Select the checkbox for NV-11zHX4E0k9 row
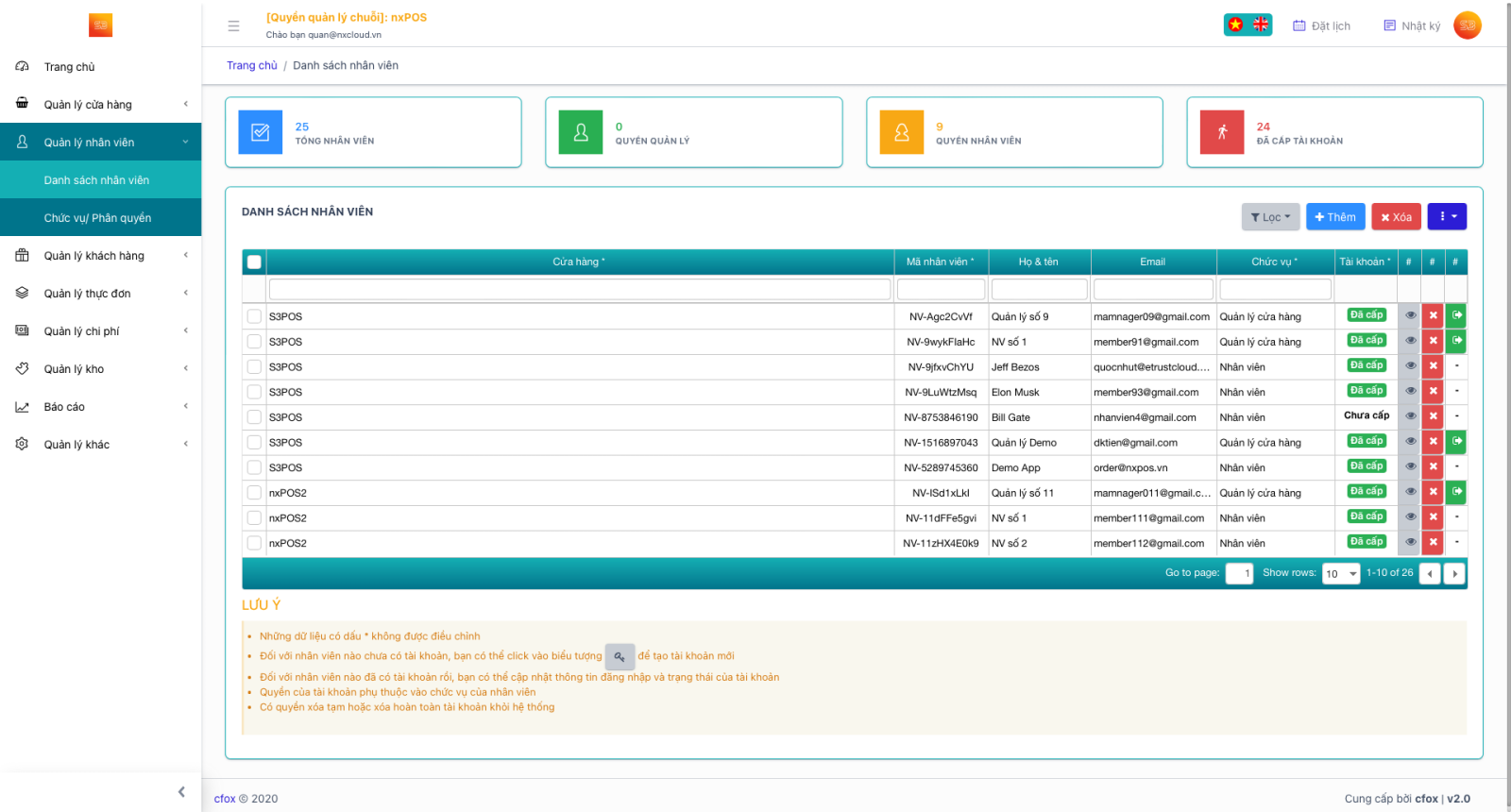Viewport: 1511px width, 812px height. (254, 543)
